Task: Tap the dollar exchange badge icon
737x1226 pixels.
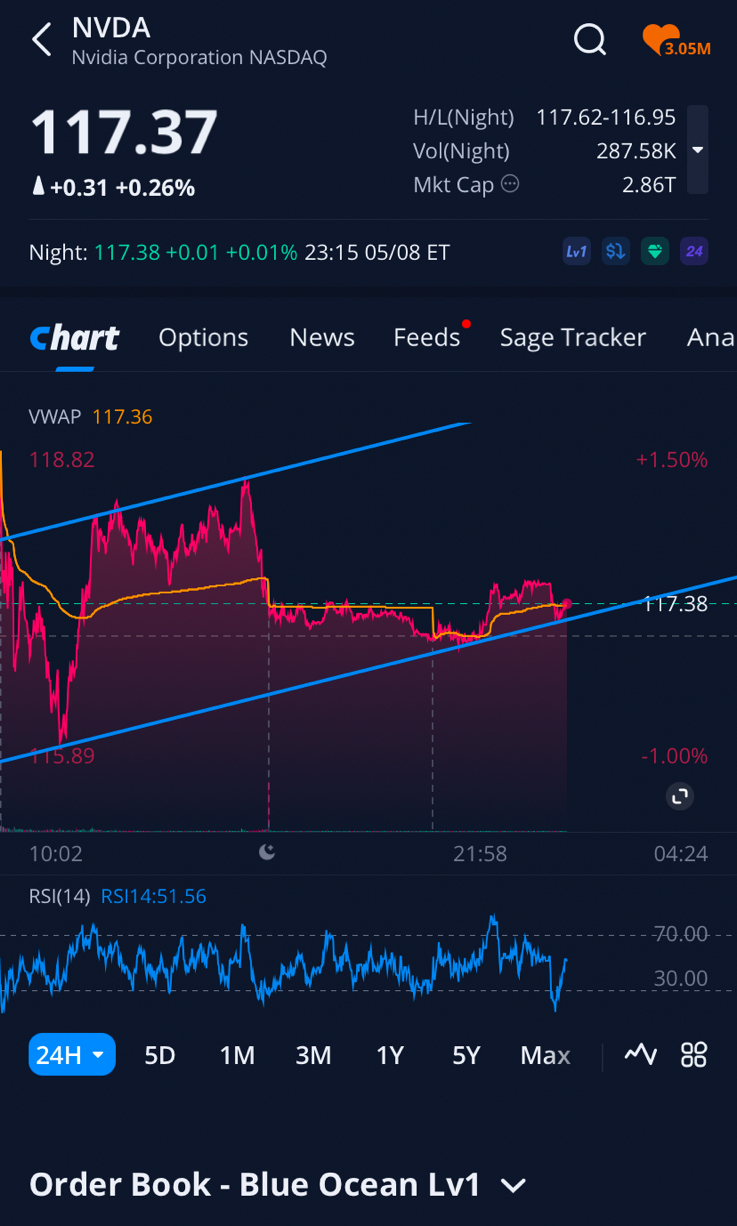Action: pyautogui.click(x=616, y=252)
